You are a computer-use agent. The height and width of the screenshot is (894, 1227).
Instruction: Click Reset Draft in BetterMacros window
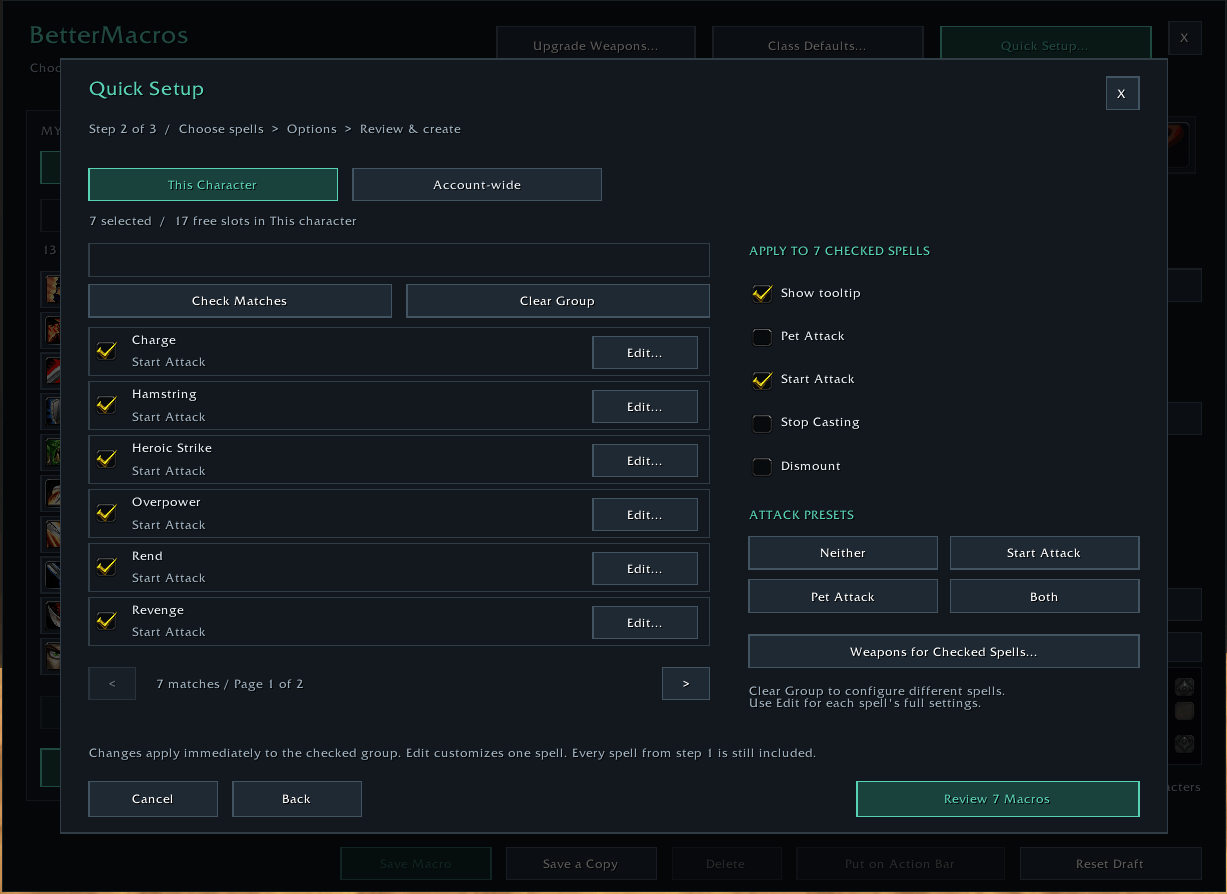pos(1111,864)
